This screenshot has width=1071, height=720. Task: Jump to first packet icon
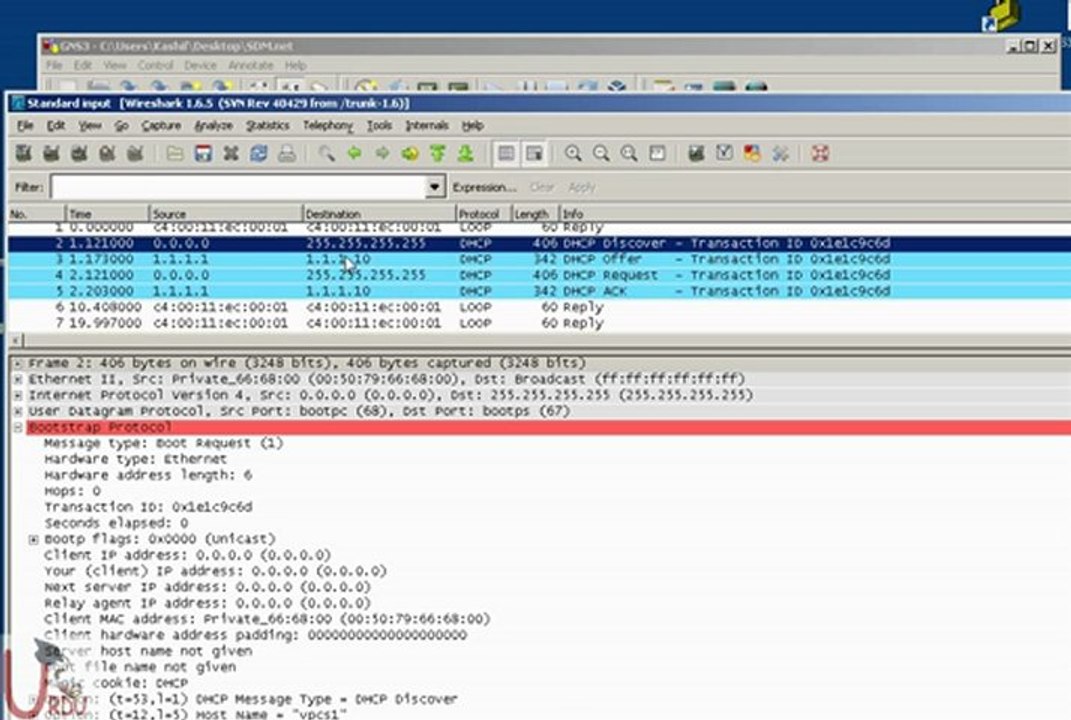[438, 154]
